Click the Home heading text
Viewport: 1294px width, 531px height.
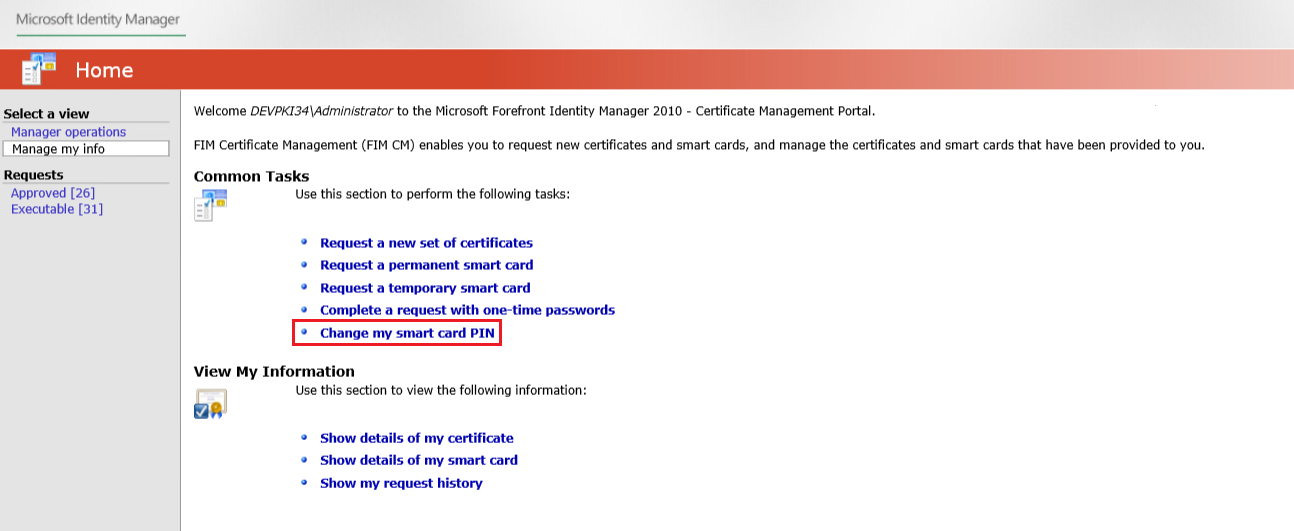coord(104,70)
